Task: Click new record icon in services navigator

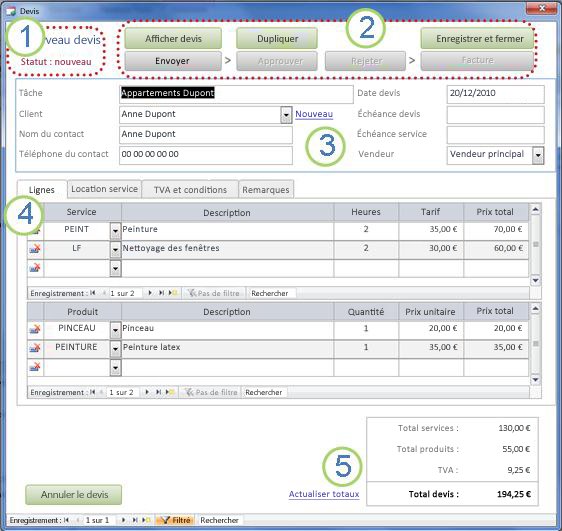Action: (x=173, y=293)
